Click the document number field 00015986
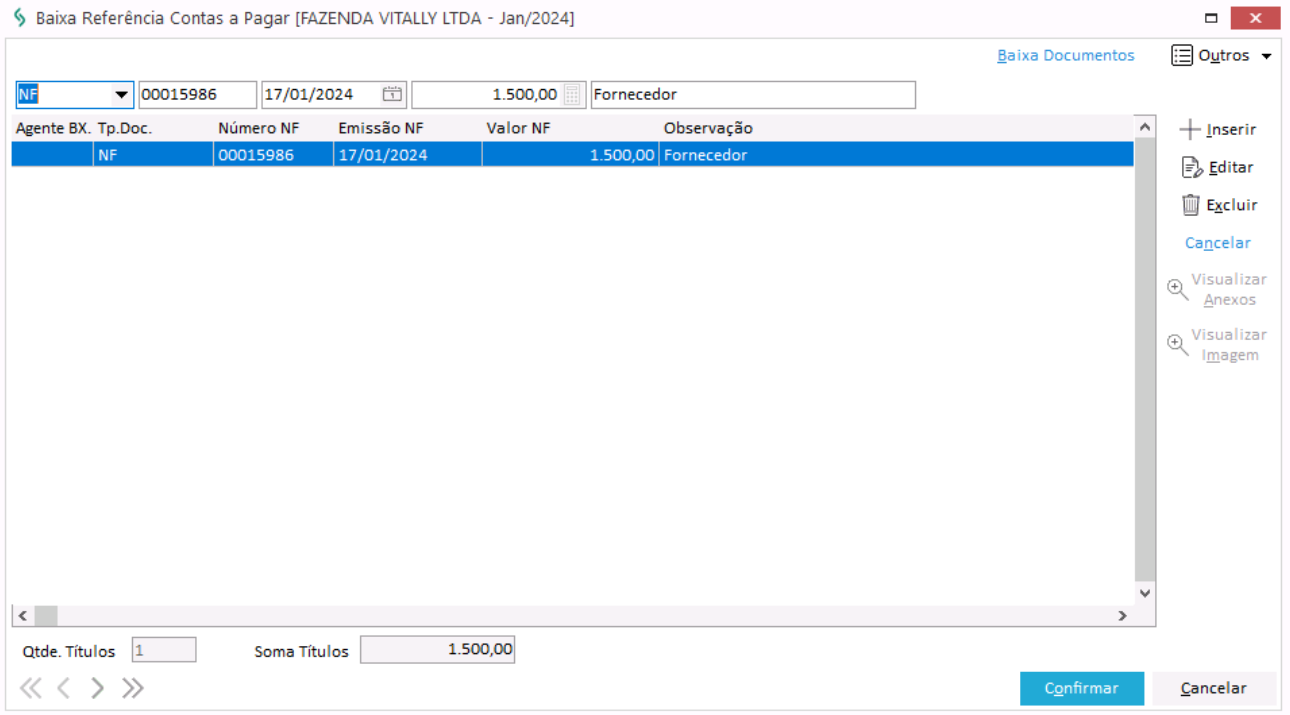This screenshot has height=715, width=1290. (197, 95)
